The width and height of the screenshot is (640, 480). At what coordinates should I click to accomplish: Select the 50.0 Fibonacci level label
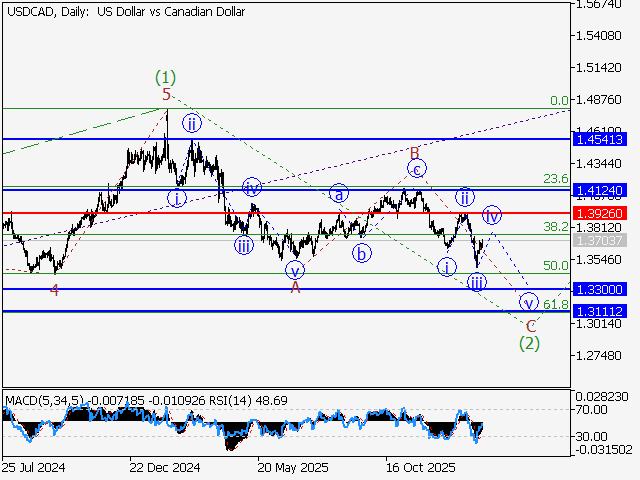click(x=556, y=266)
